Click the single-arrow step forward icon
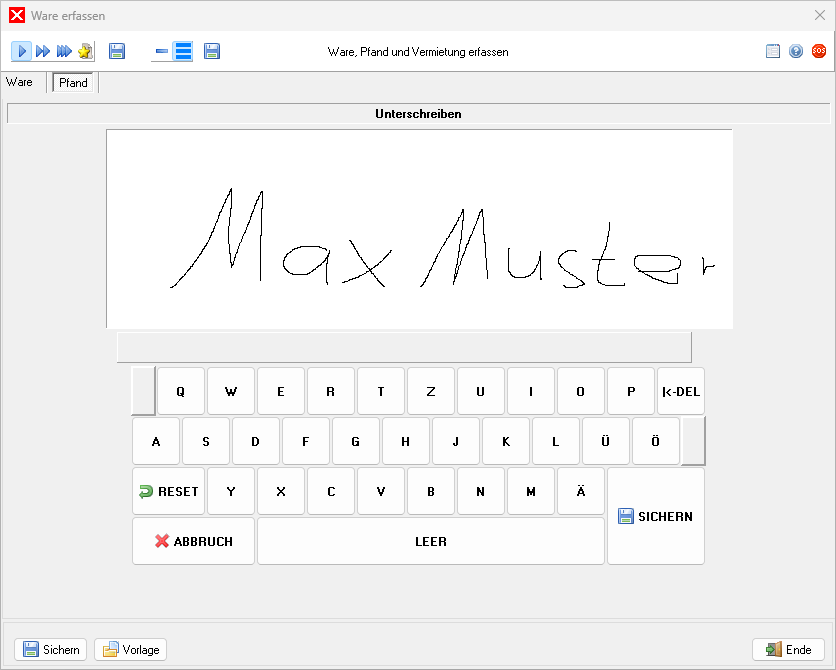Image resolution: width=836 pixels, height=670 pixels. tap(22, 51)
